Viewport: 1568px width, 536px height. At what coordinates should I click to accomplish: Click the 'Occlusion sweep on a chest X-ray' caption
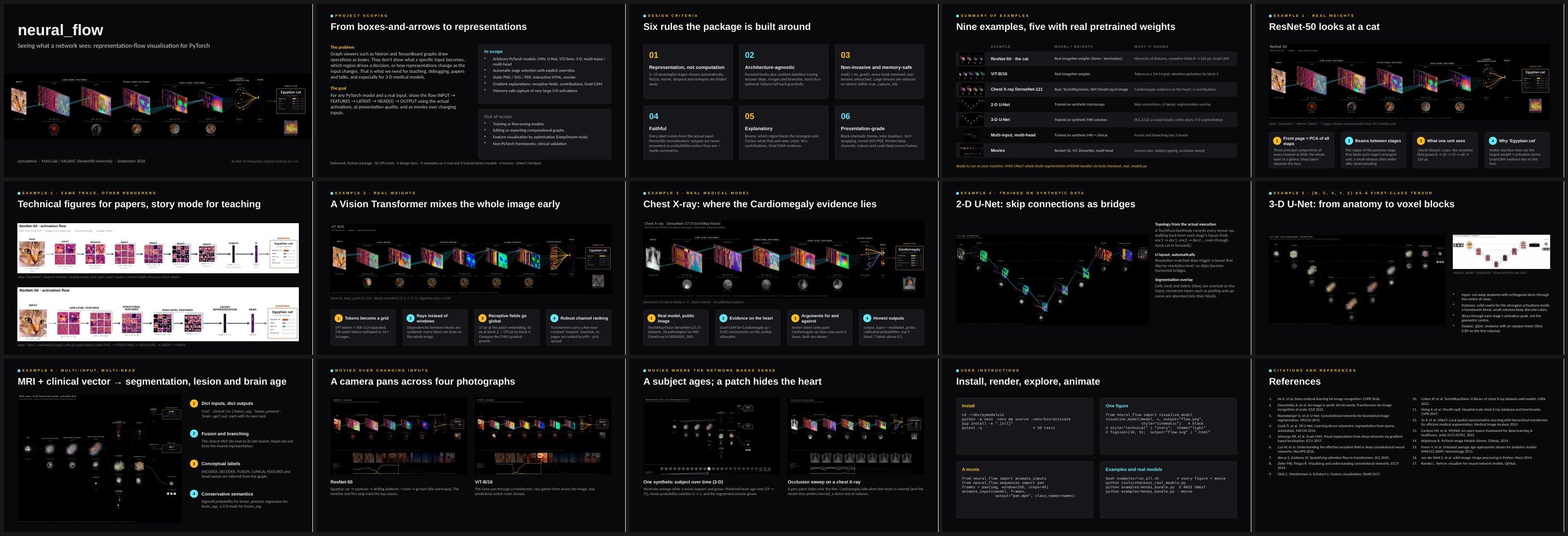(x=824, y=482)
